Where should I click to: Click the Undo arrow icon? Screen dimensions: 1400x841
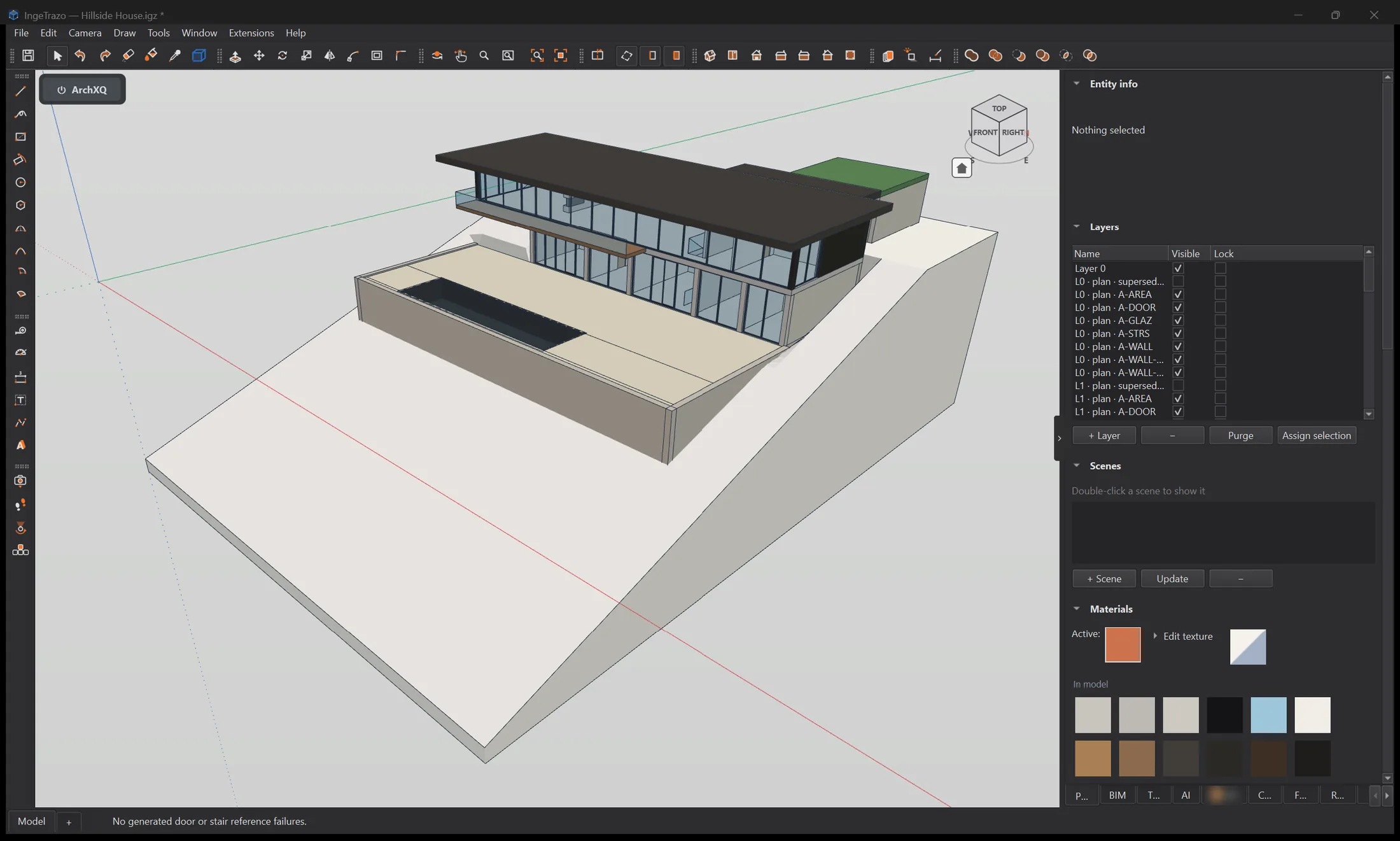(80, 55)
